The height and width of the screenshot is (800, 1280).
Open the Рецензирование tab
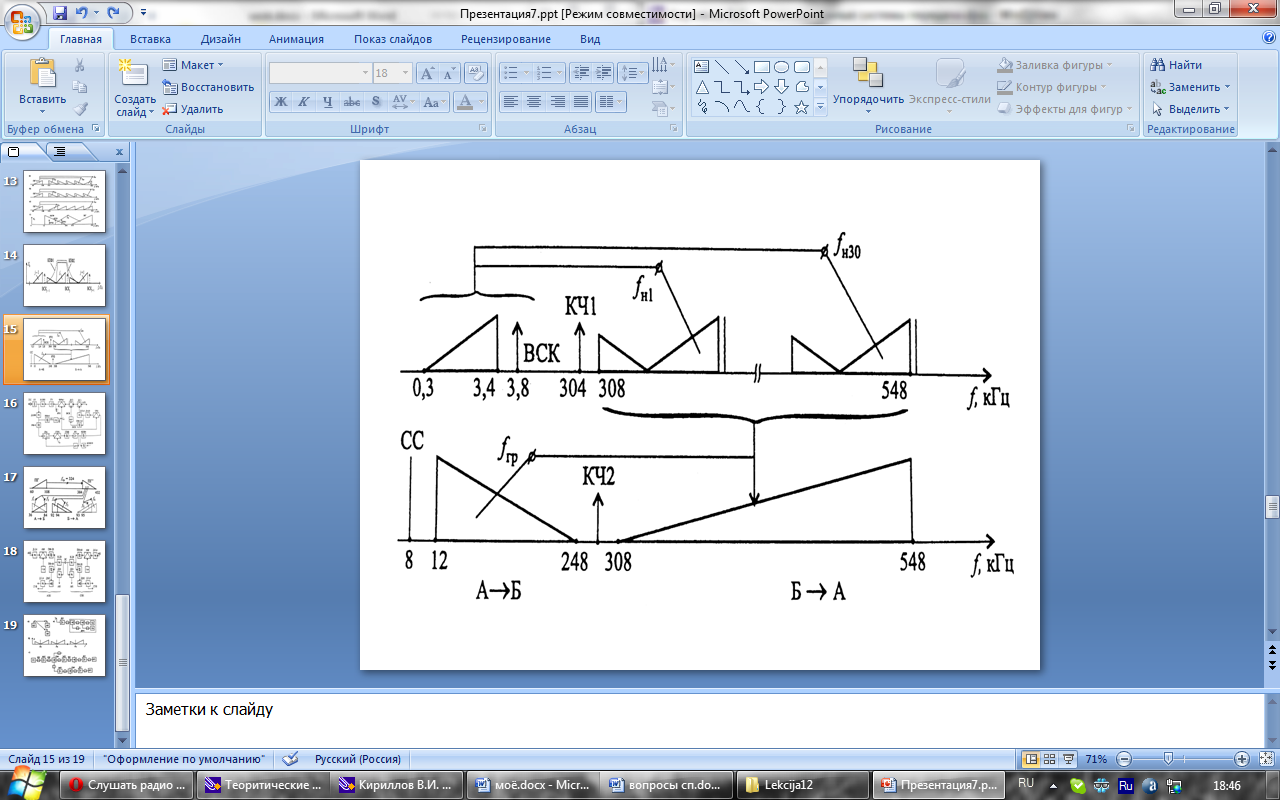(505, 39)
